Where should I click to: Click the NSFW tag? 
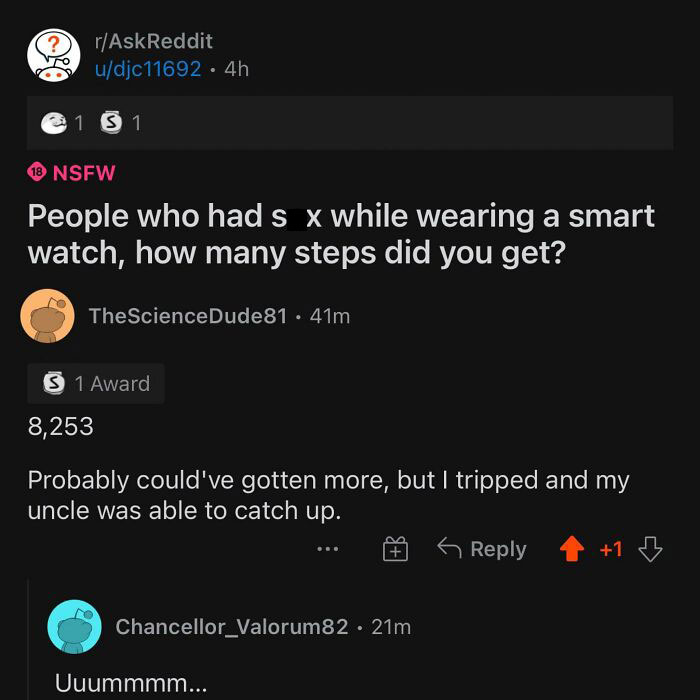coord(71,173)
